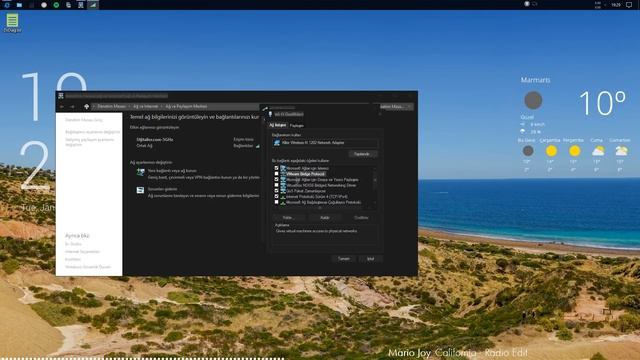Click the 'Yapılandır...' button
This screenshot has height=360, width=640.
(x=362, y=154)
